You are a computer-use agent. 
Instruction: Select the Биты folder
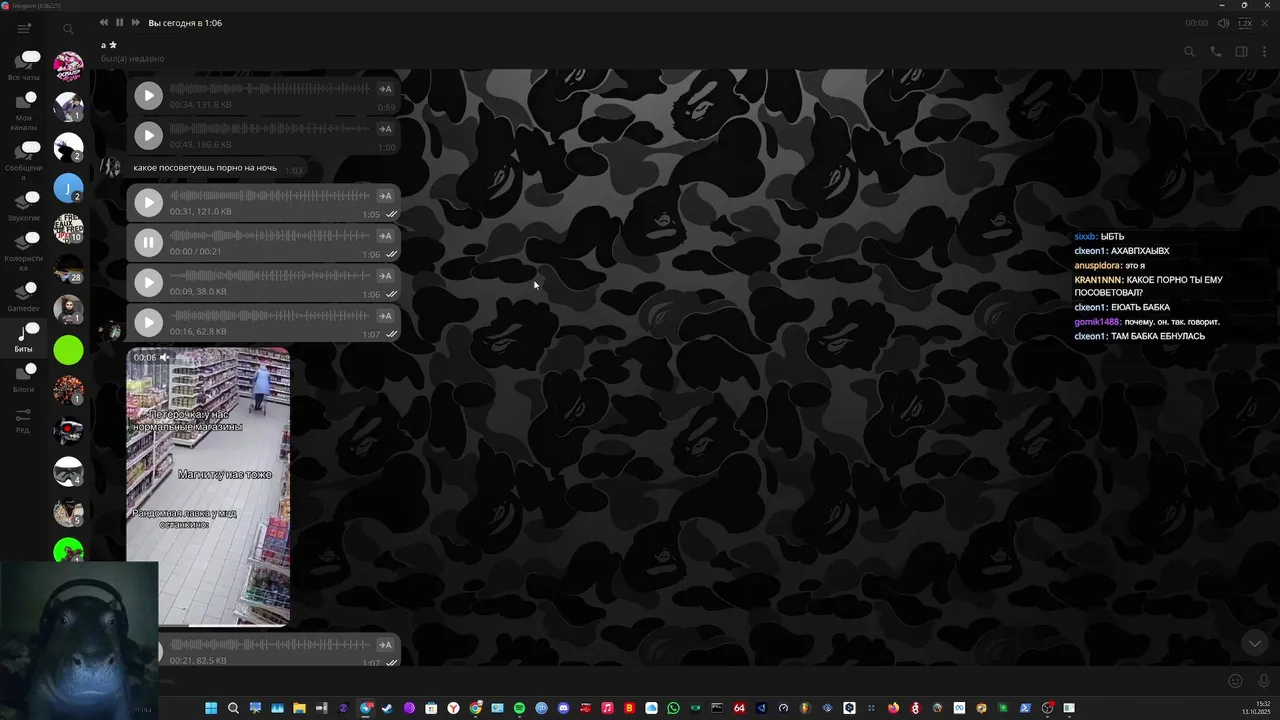click(x=24, y=337)
